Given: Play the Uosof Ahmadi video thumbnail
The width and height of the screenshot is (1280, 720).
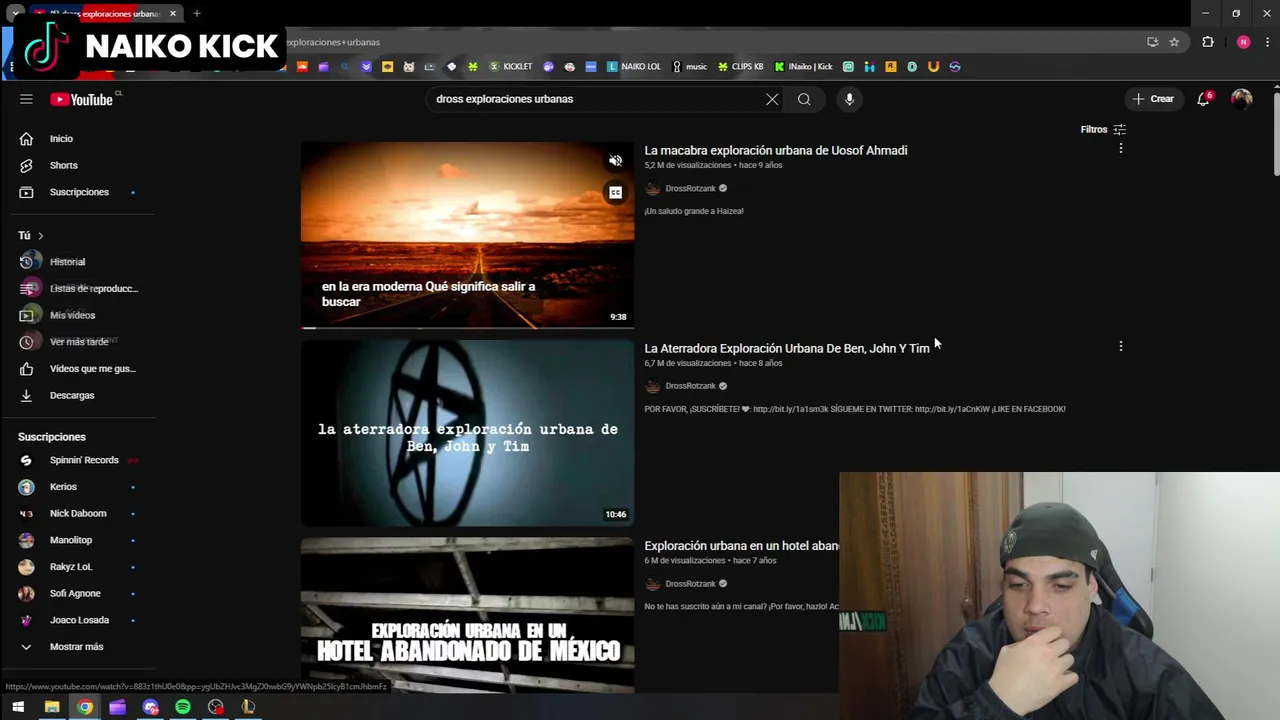Looking at the screenshot, I should click(x=467, y=235).
